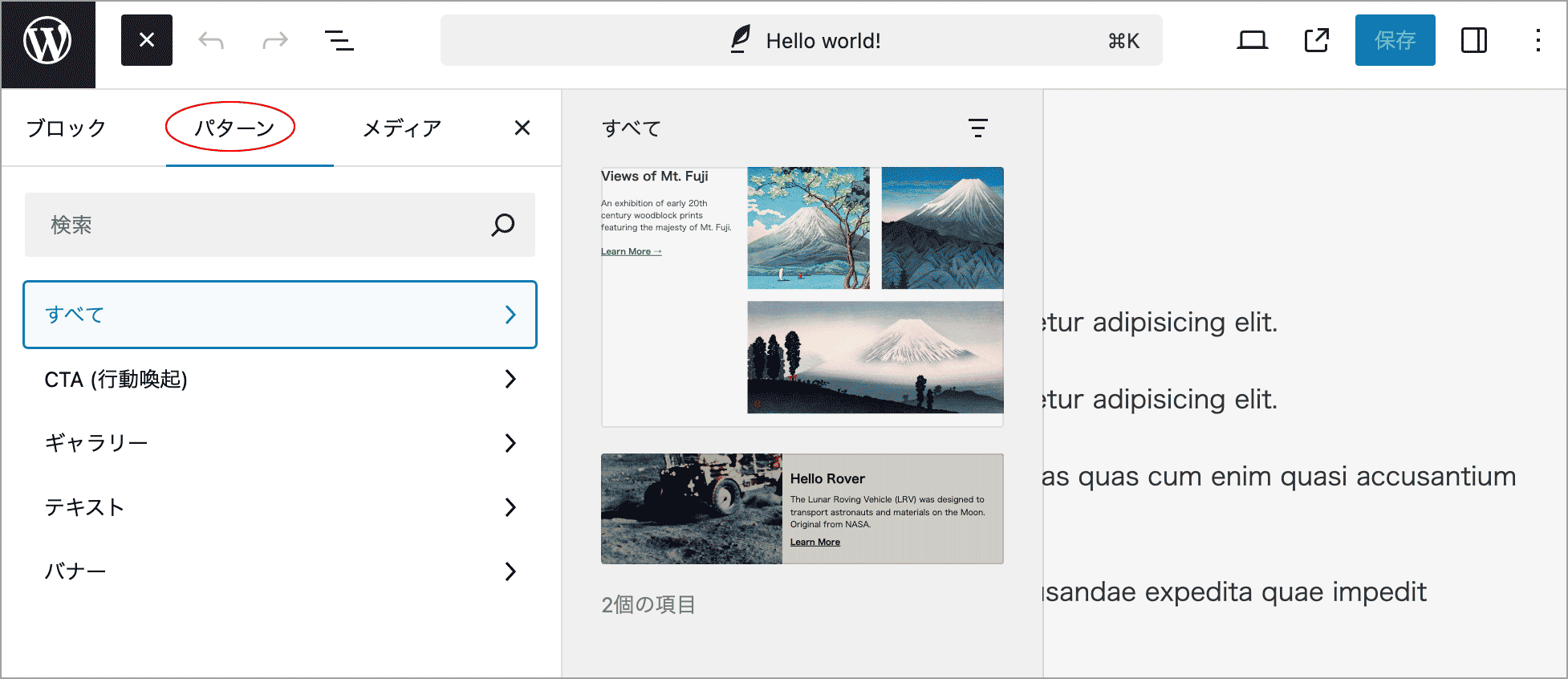Open the three-dot options menu

click(1538, 40)
